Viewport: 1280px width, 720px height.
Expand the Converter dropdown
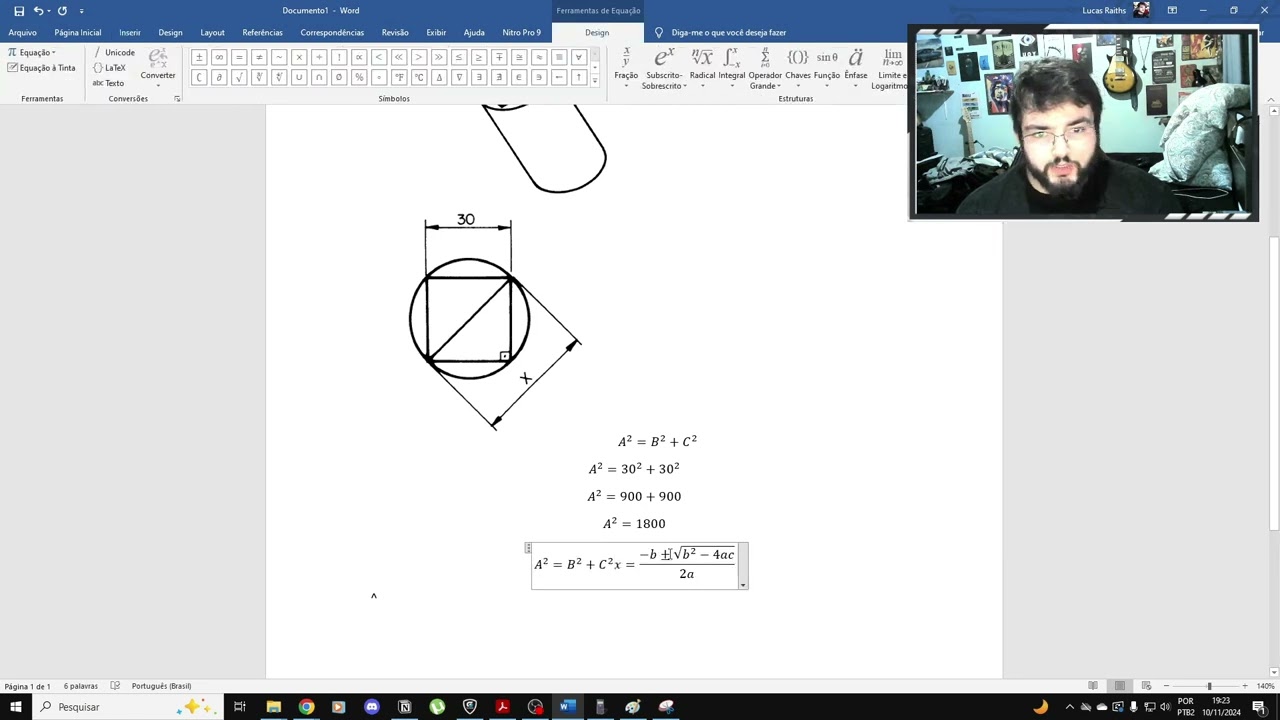158,68
